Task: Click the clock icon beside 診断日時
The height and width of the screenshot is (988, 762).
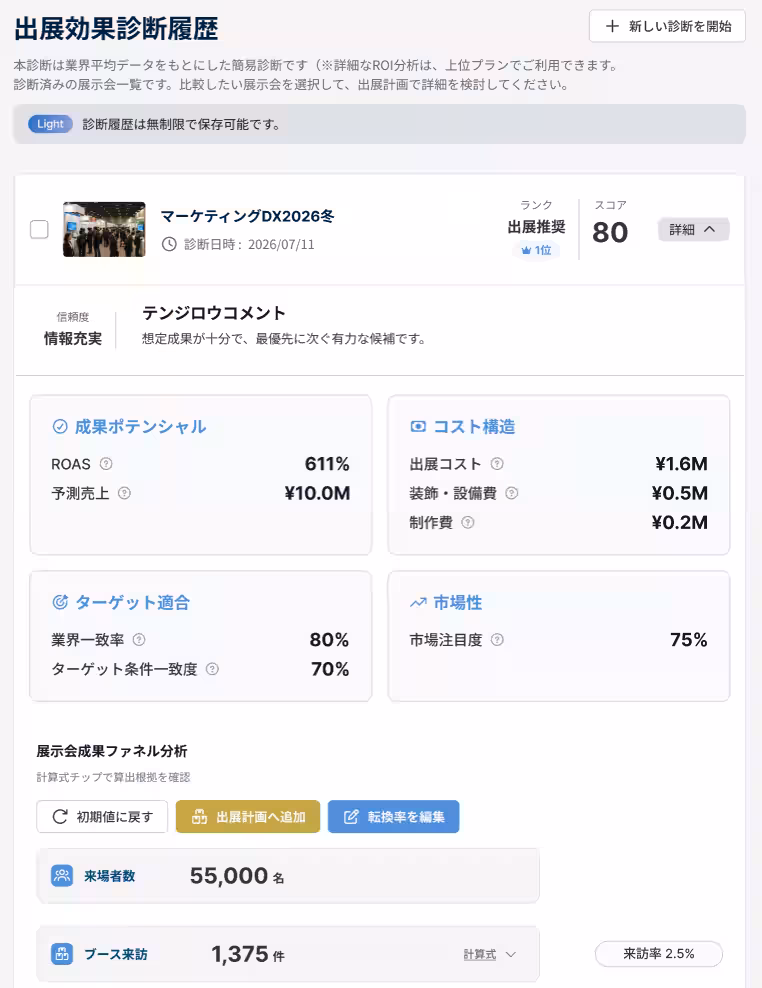Action: 169,244
